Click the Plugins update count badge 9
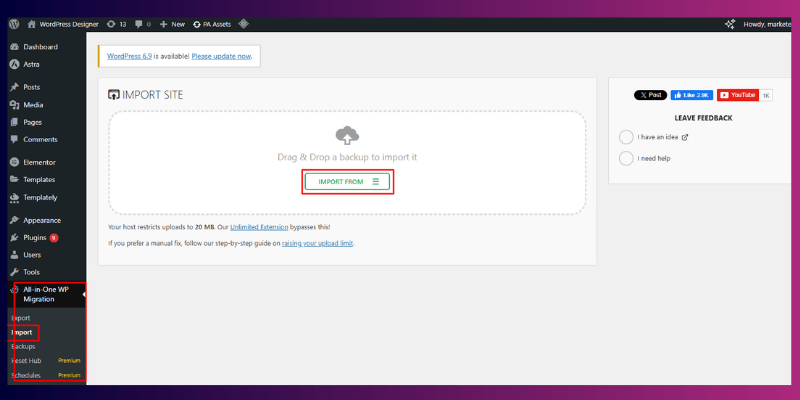This screenshot has width=800, height=400. point(54,238)
